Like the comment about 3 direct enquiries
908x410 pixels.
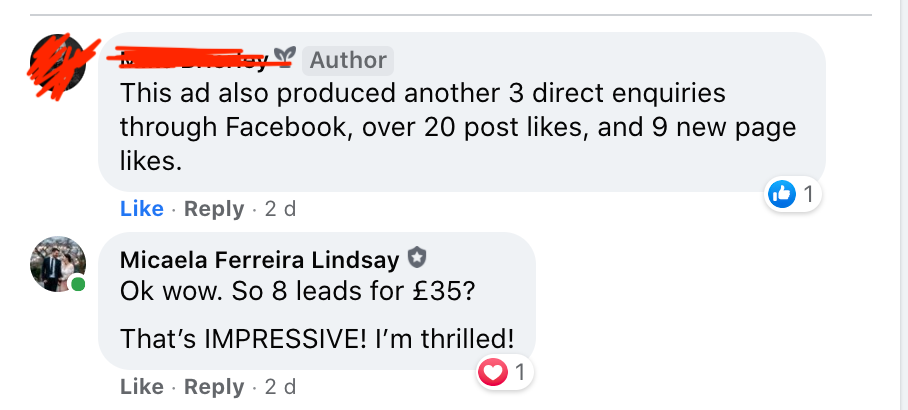[x=141, y=209]
